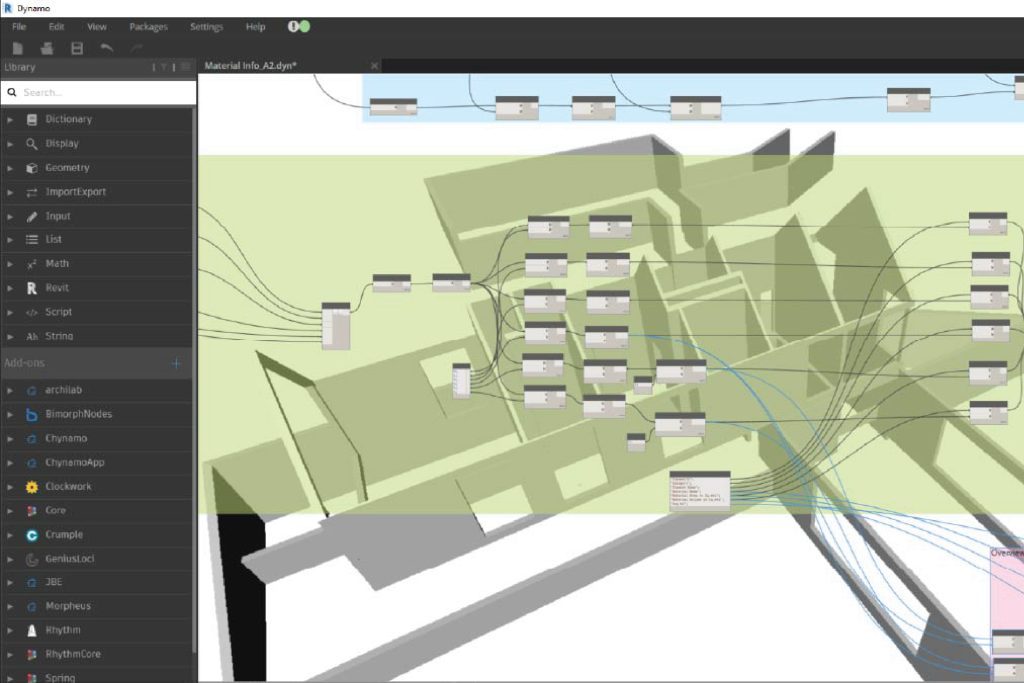Open the Packages menu

[x=148, y=27]
